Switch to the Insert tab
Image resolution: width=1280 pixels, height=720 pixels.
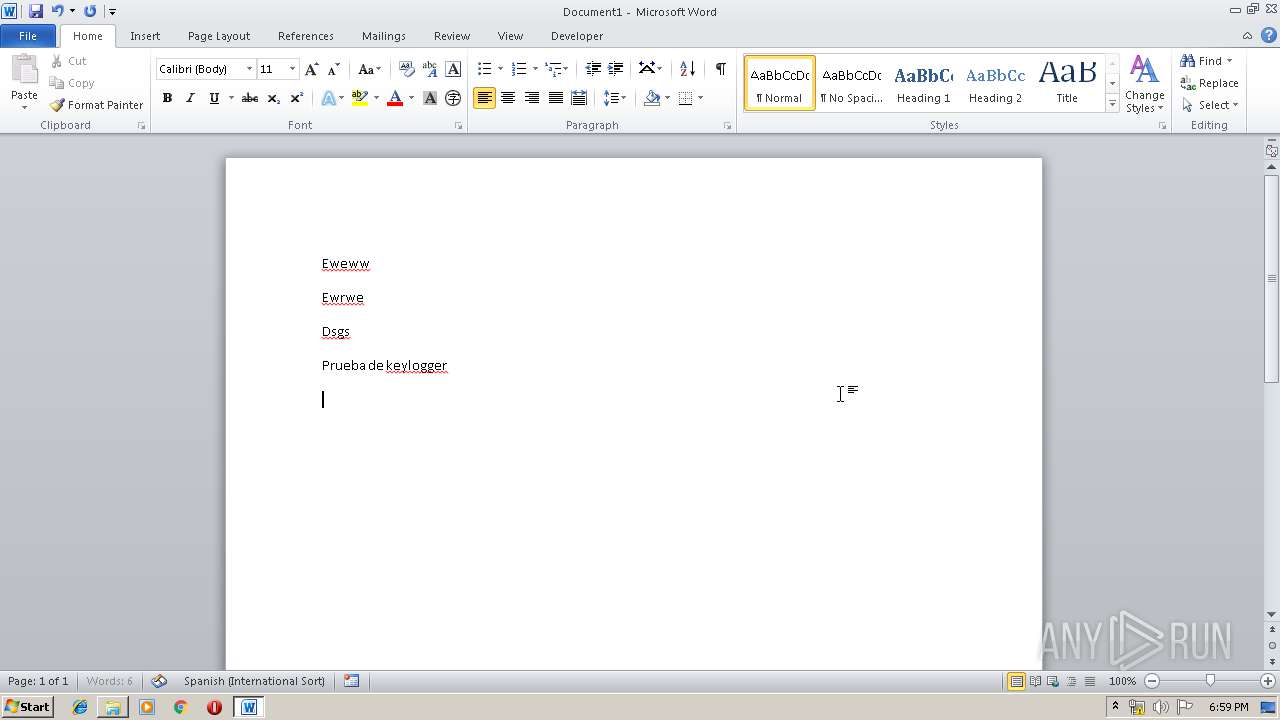[x=145, y=36]
